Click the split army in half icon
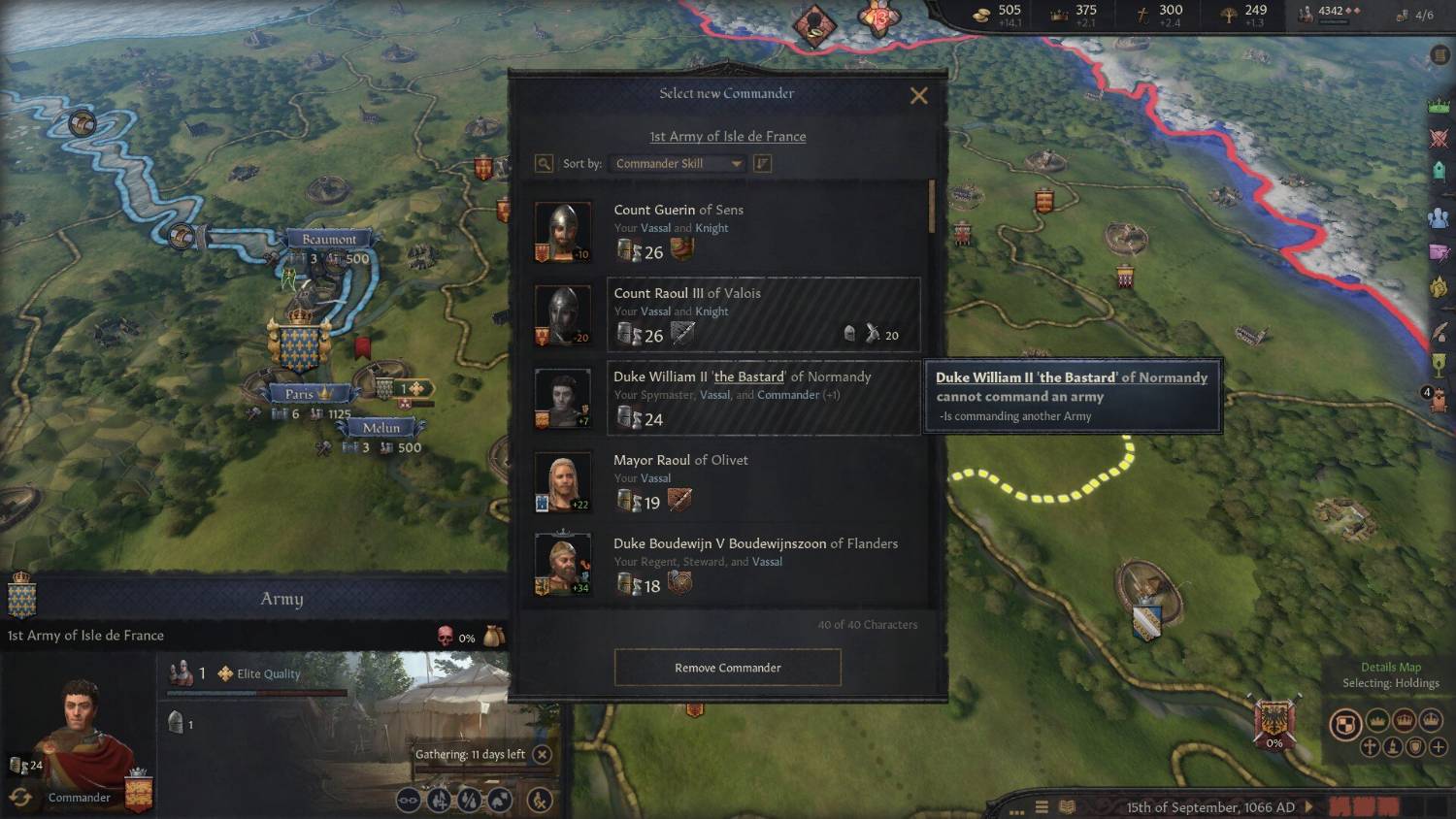The width and height of the screenshot is (1456, 819). [470, 800]
